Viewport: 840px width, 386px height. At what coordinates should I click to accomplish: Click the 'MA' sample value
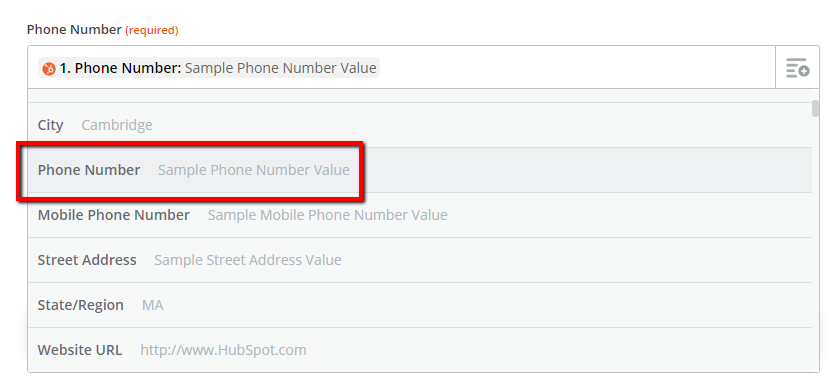pos(153,305)
